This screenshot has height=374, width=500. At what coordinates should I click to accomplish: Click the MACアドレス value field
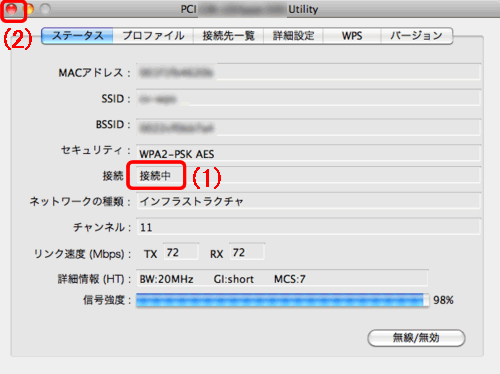[x=308, y=72]
